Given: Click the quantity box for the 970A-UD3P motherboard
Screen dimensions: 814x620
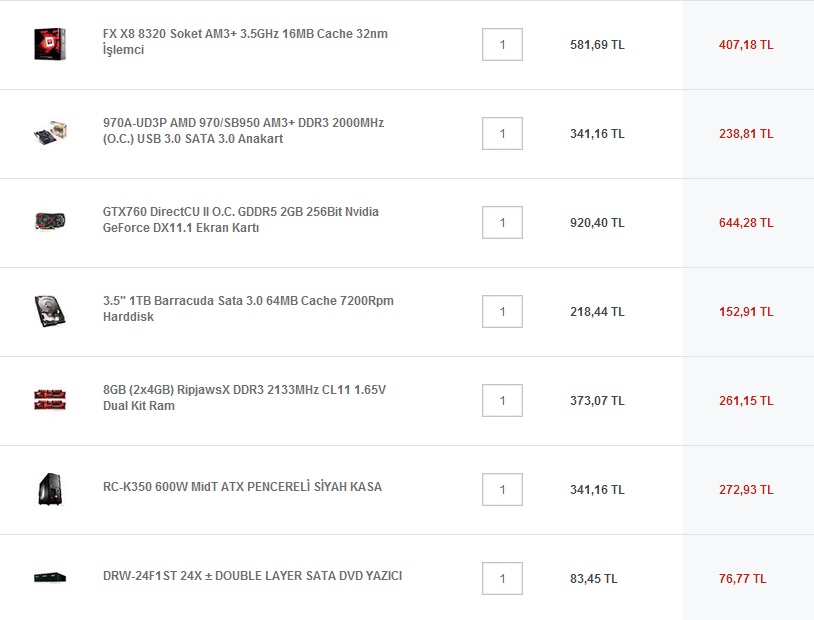Looking at the screenshot, I should (x=502, y=133).
